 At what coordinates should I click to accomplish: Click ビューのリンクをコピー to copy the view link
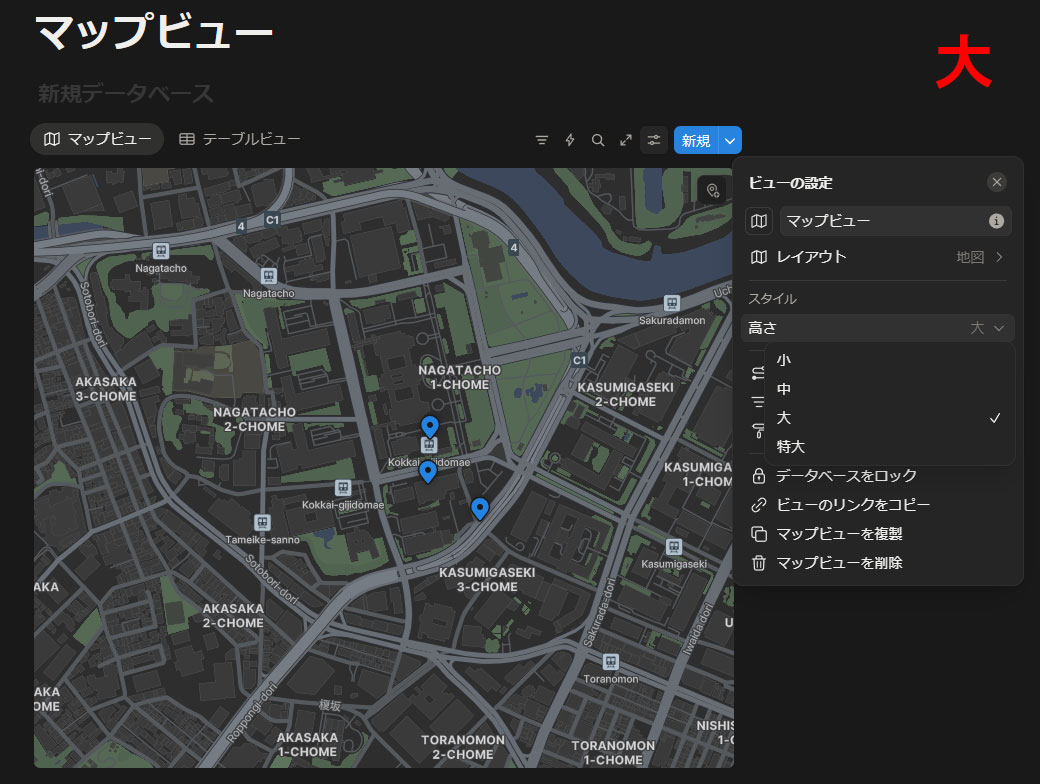853,505
